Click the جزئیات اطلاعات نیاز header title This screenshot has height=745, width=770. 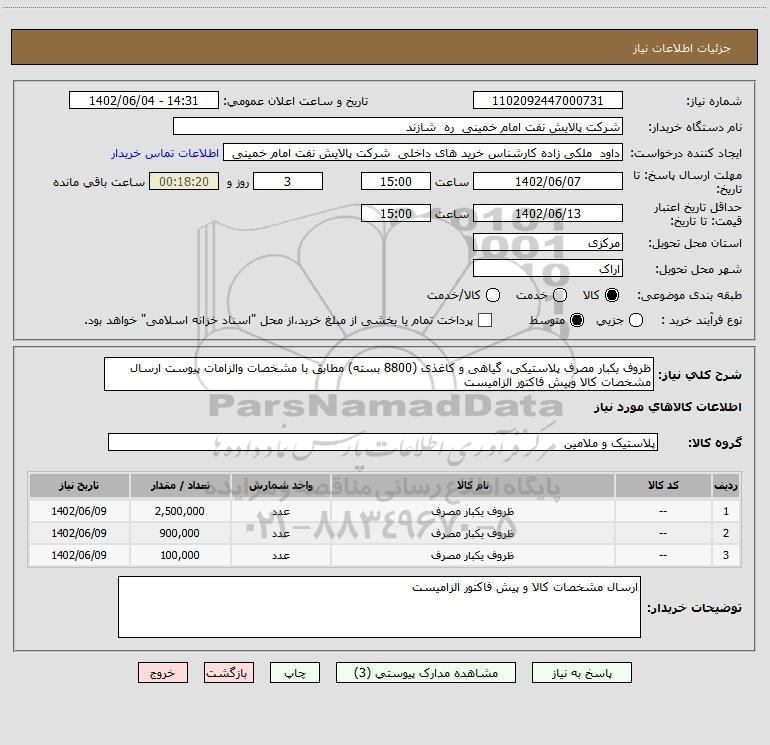coord(682,48)
